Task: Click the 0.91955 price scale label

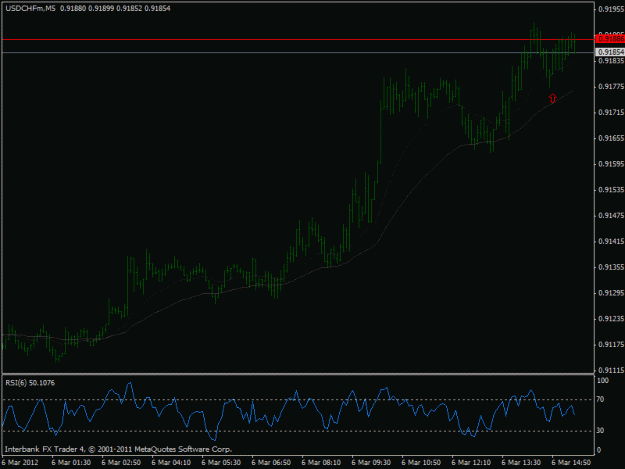Action: coord(611,9)
